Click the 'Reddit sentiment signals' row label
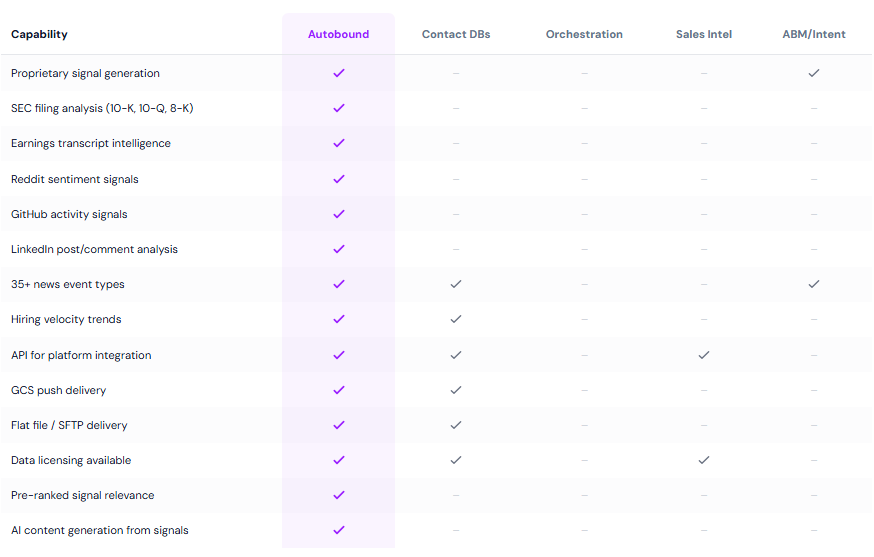 pos(75,180)
